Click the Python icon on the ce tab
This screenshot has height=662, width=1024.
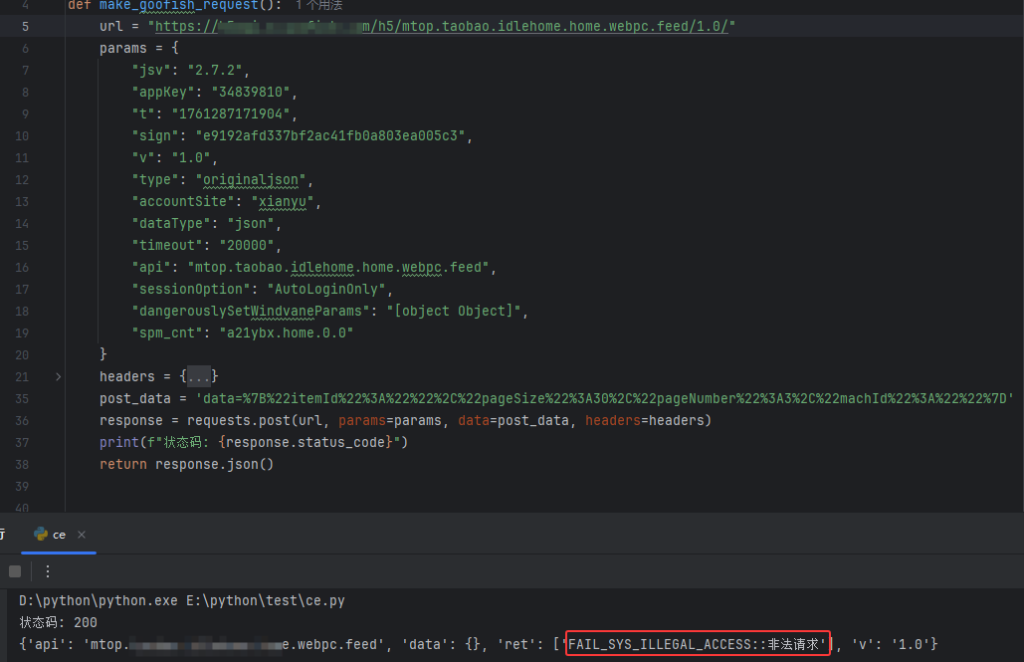(x=42, y=534)
